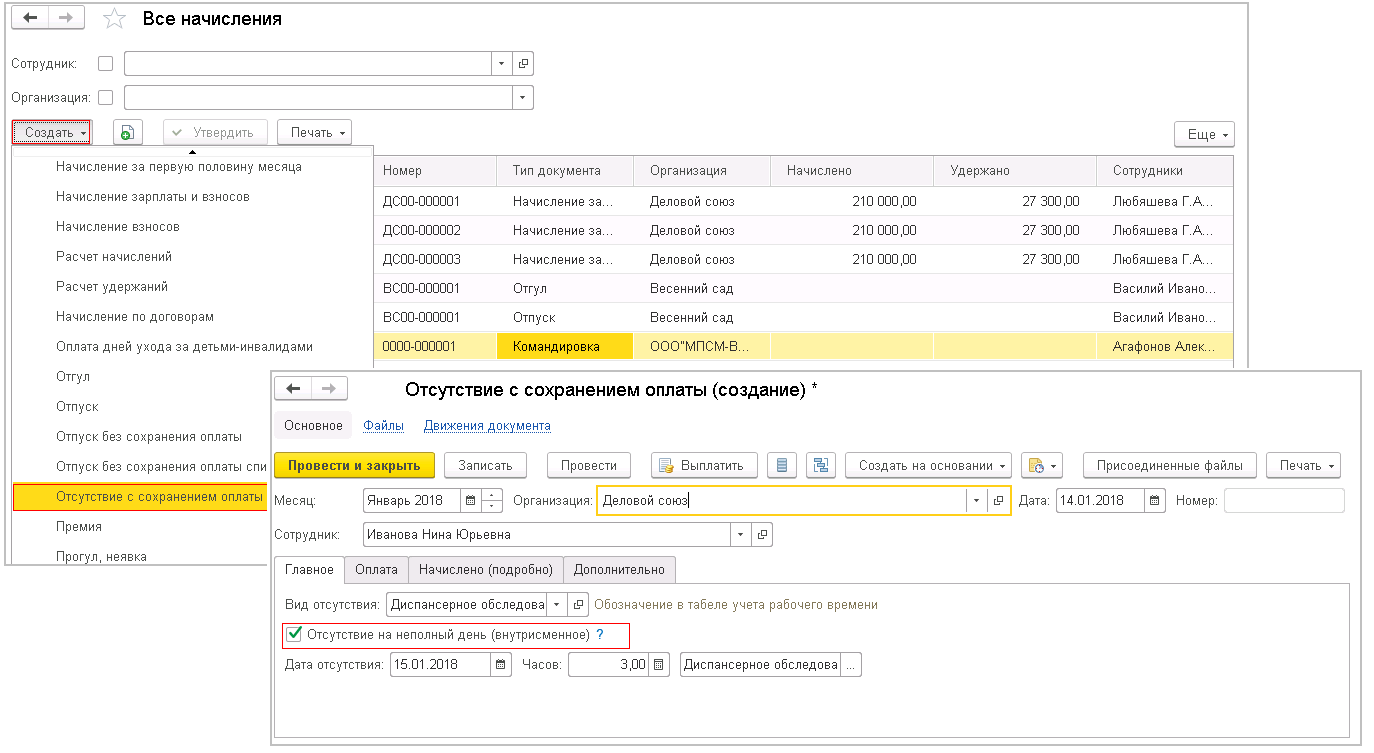Switch to Начислено (подробно) tab
Screen dimensions: 1374x753
pyautogui.click(x=486, y=570)
